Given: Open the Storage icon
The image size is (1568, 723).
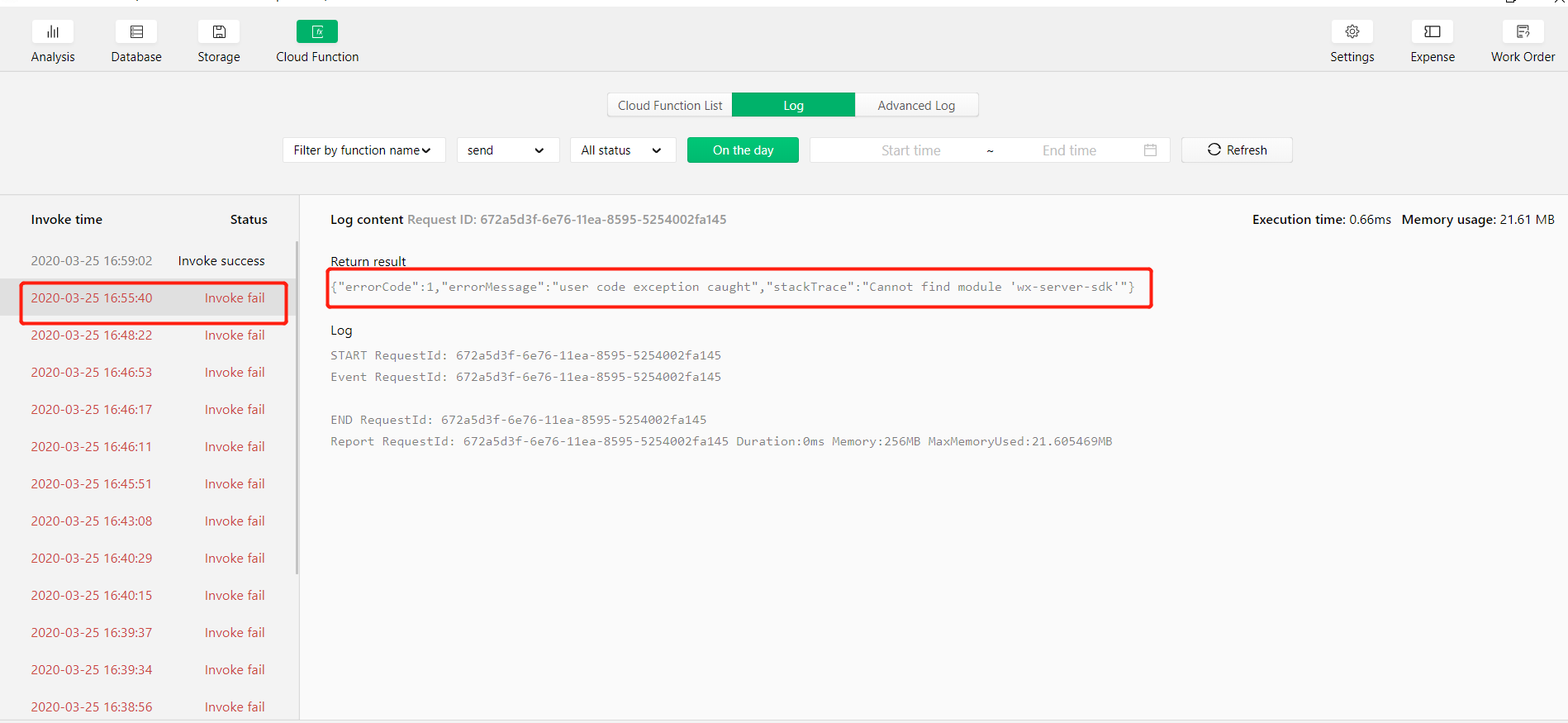Looking at the screenshot, I should [219, 31].
